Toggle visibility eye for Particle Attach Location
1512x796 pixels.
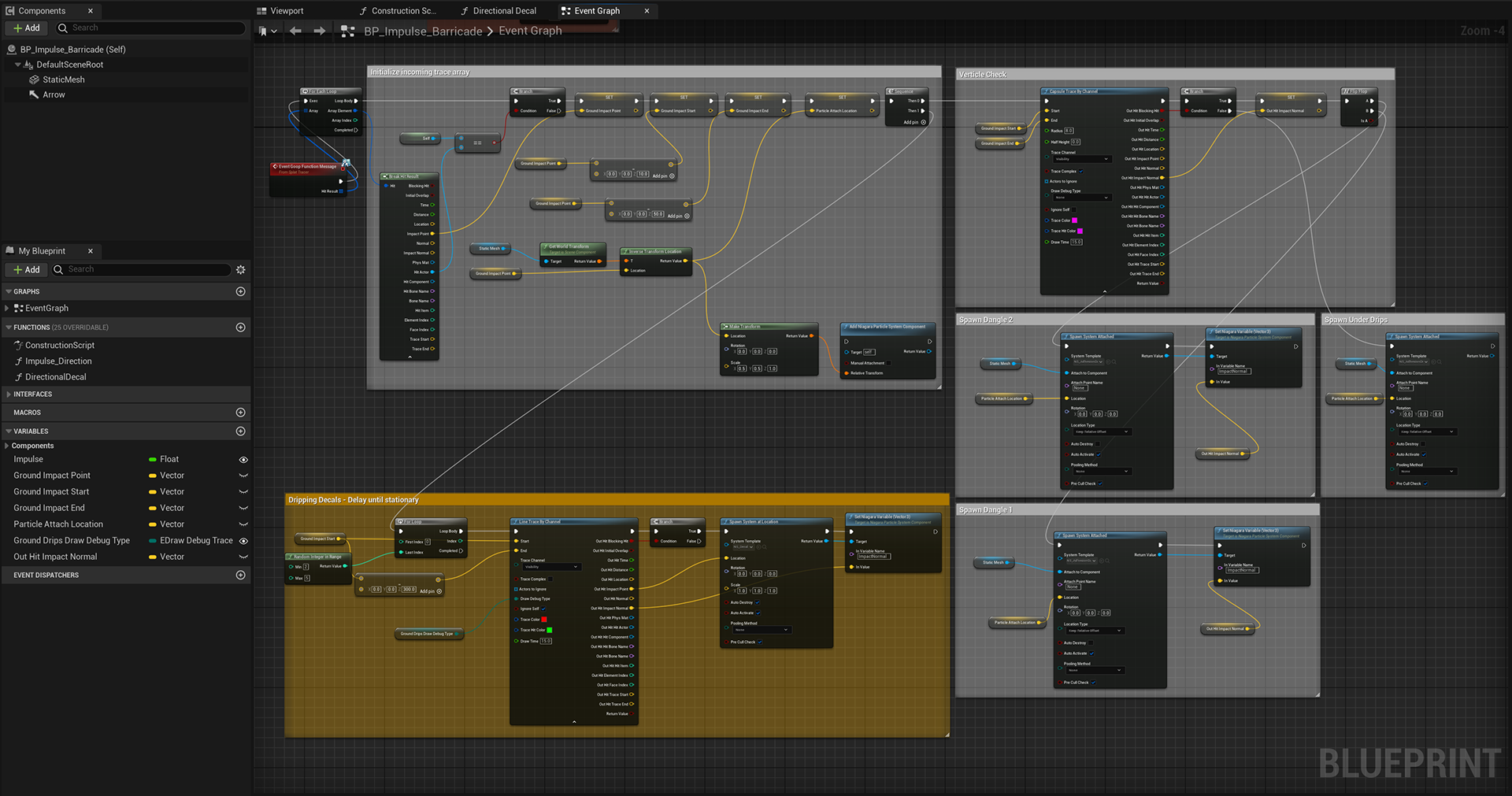(243, 524)
